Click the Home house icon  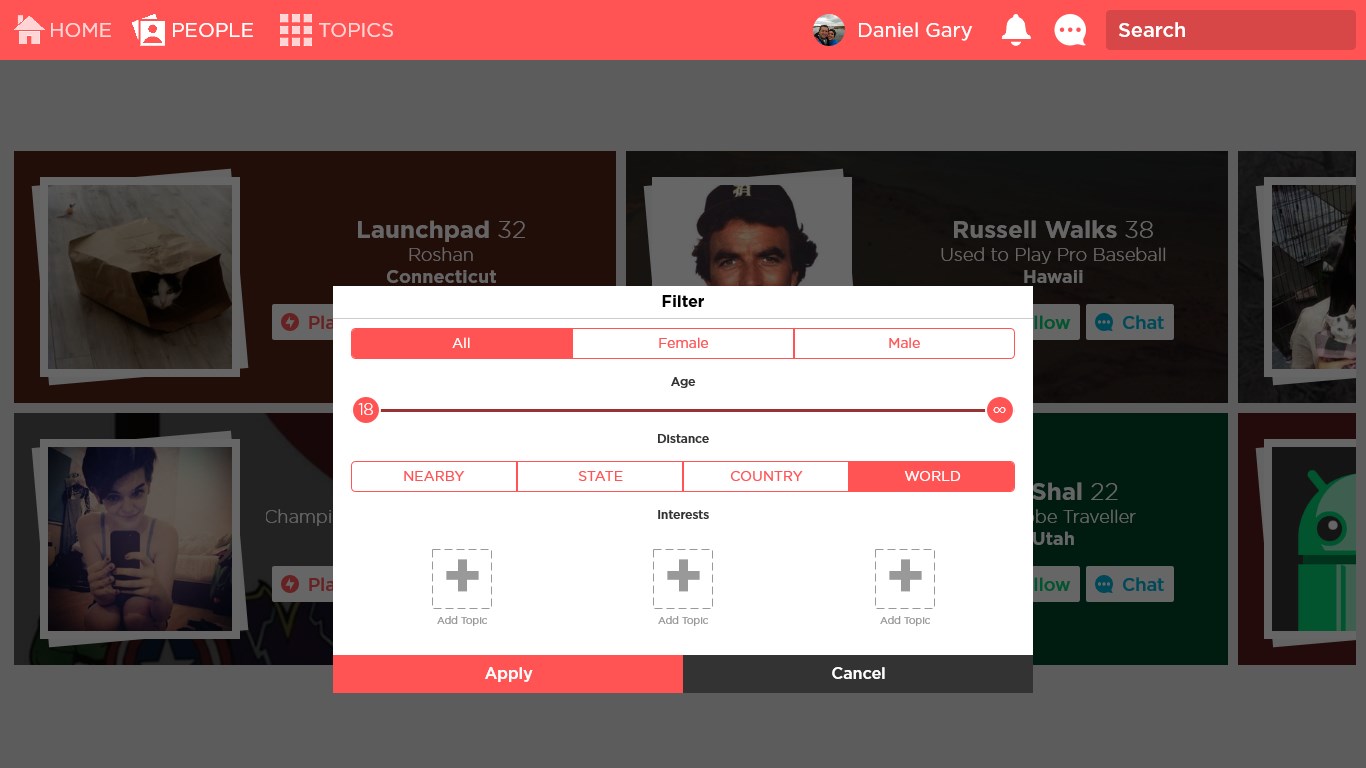coord(30,30)
